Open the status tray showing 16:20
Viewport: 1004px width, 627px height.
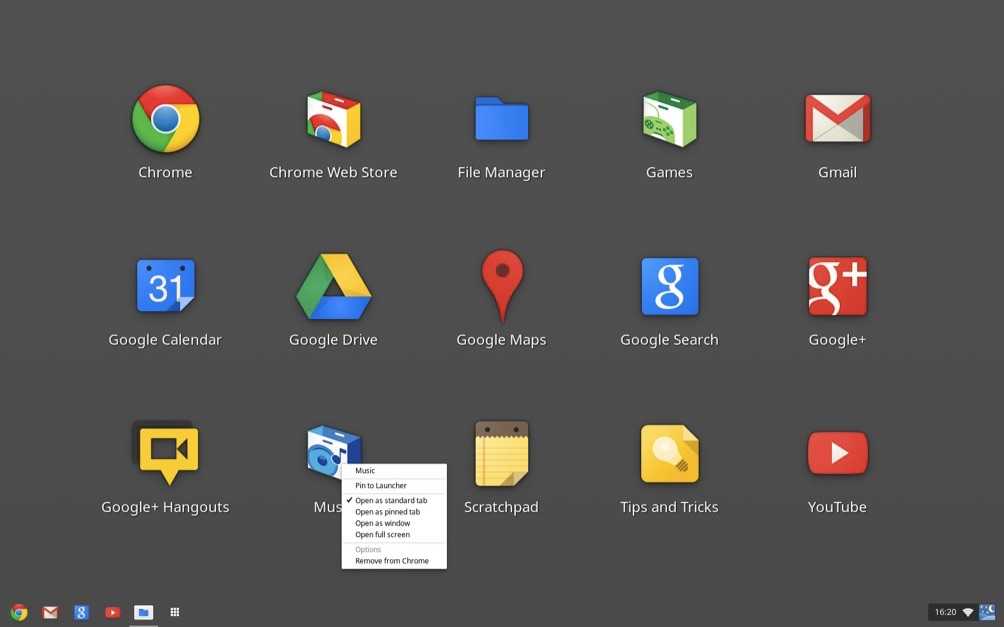pyautogui.click(x=962, y=612)
